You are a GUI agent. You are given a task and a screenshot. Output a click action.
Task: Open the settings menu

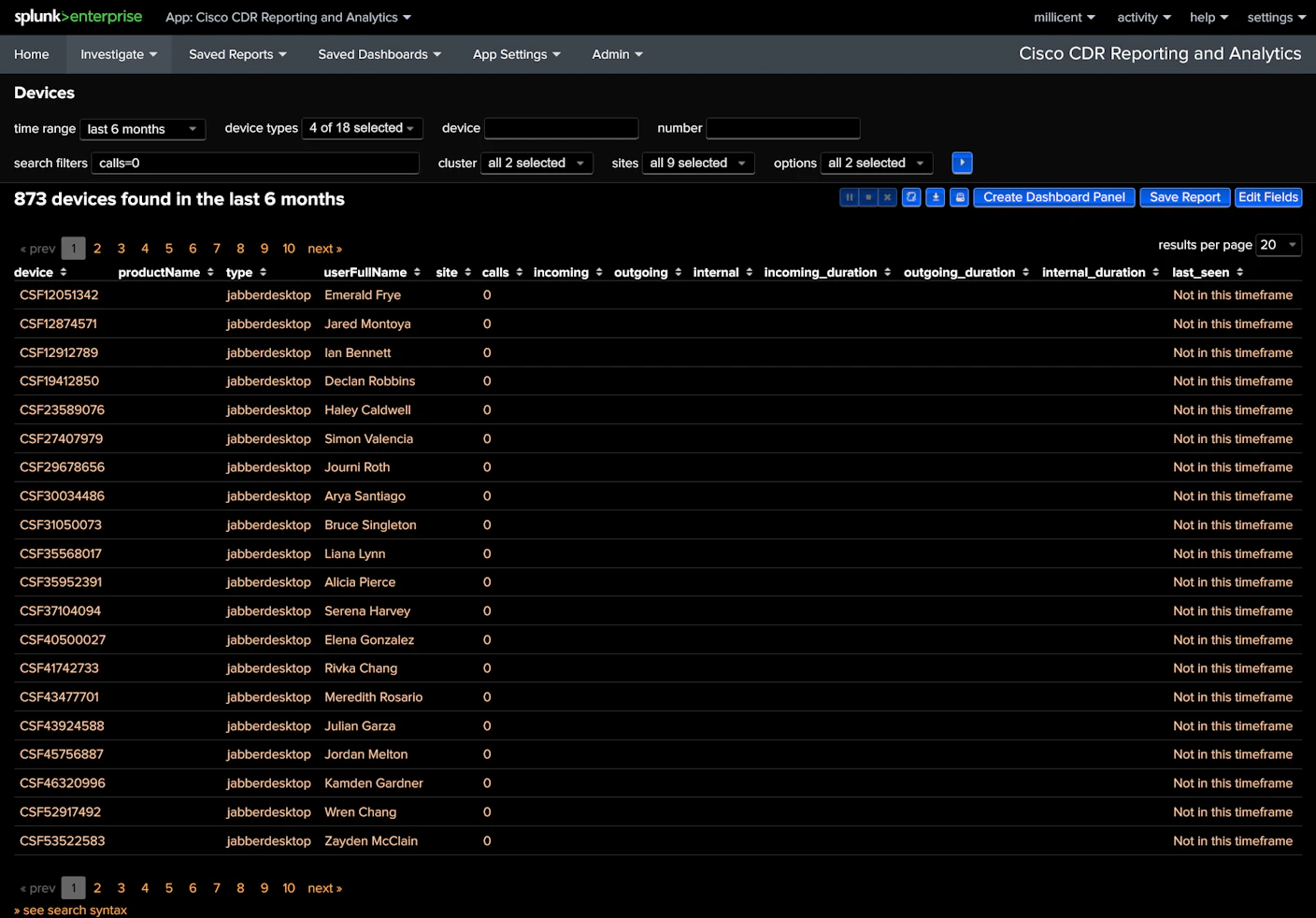click(x=1276, y=17)
